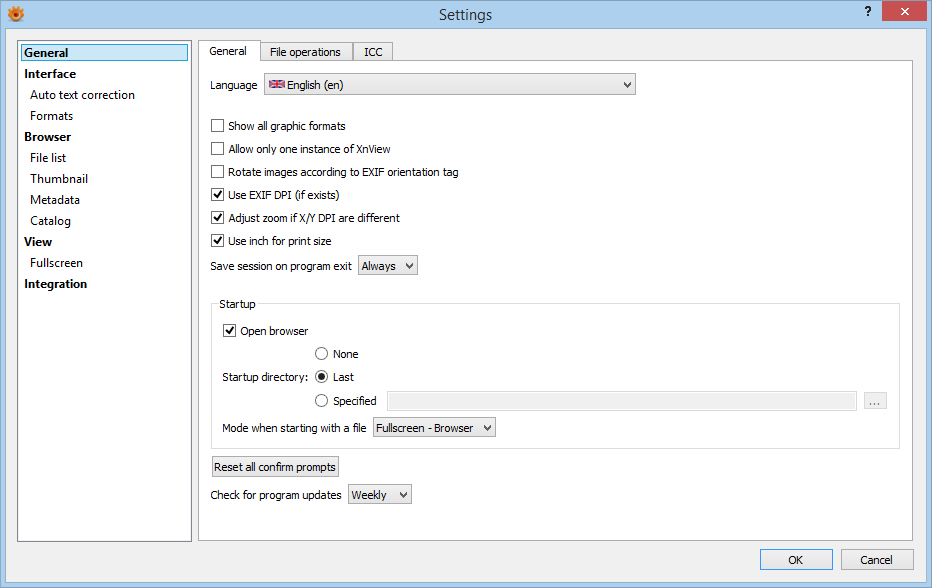Open Check for program updates dropdown
Viewport: 932px width, 588px height.
pyautogui.click(x=379, y=495)
